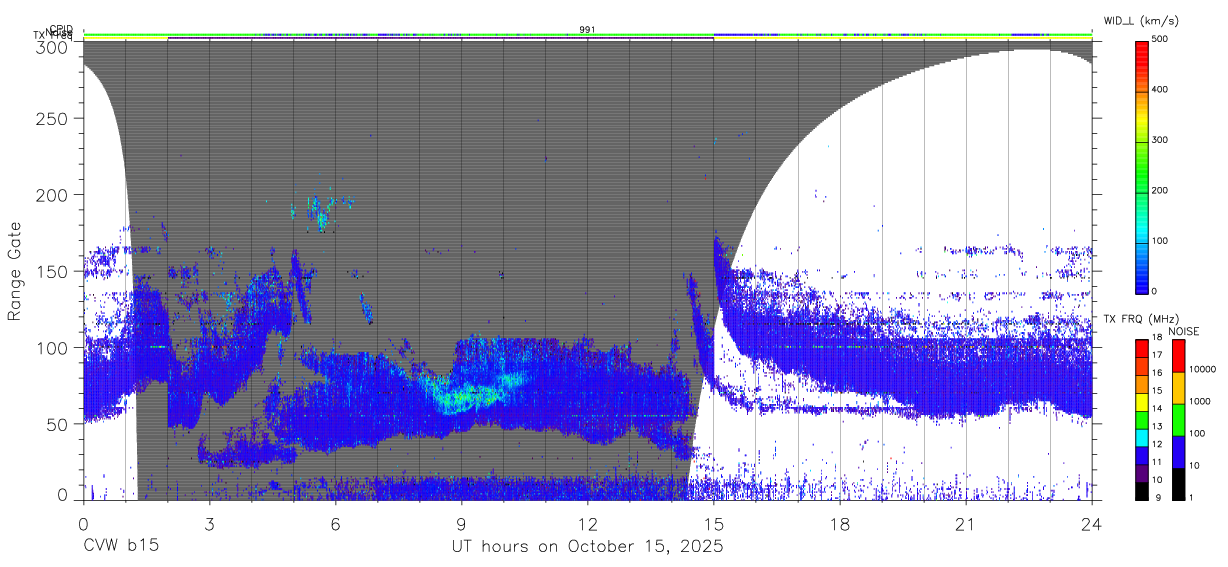Click the Range Gate y-axis label
This screenshot has width=1228, height=567.
point(15,271)
